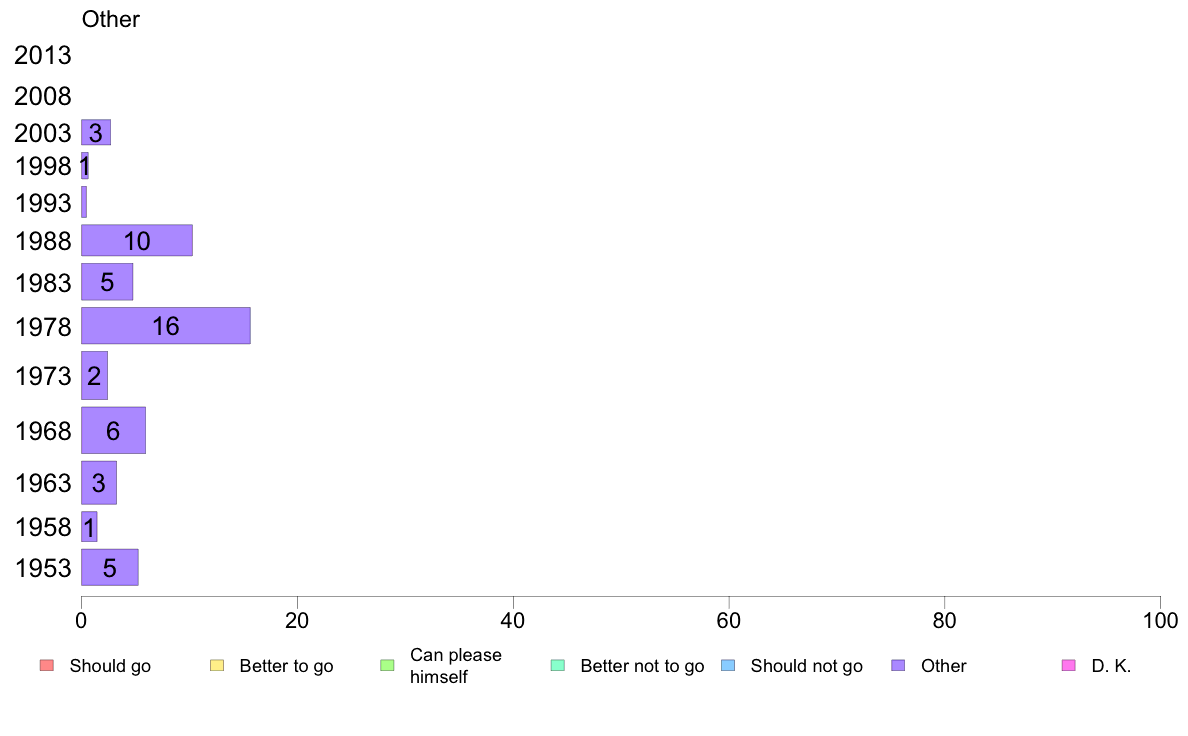Click the 60 axis tick label
Image resolution: width=1188 pixels, height=736 pixels.
[729, 621]
